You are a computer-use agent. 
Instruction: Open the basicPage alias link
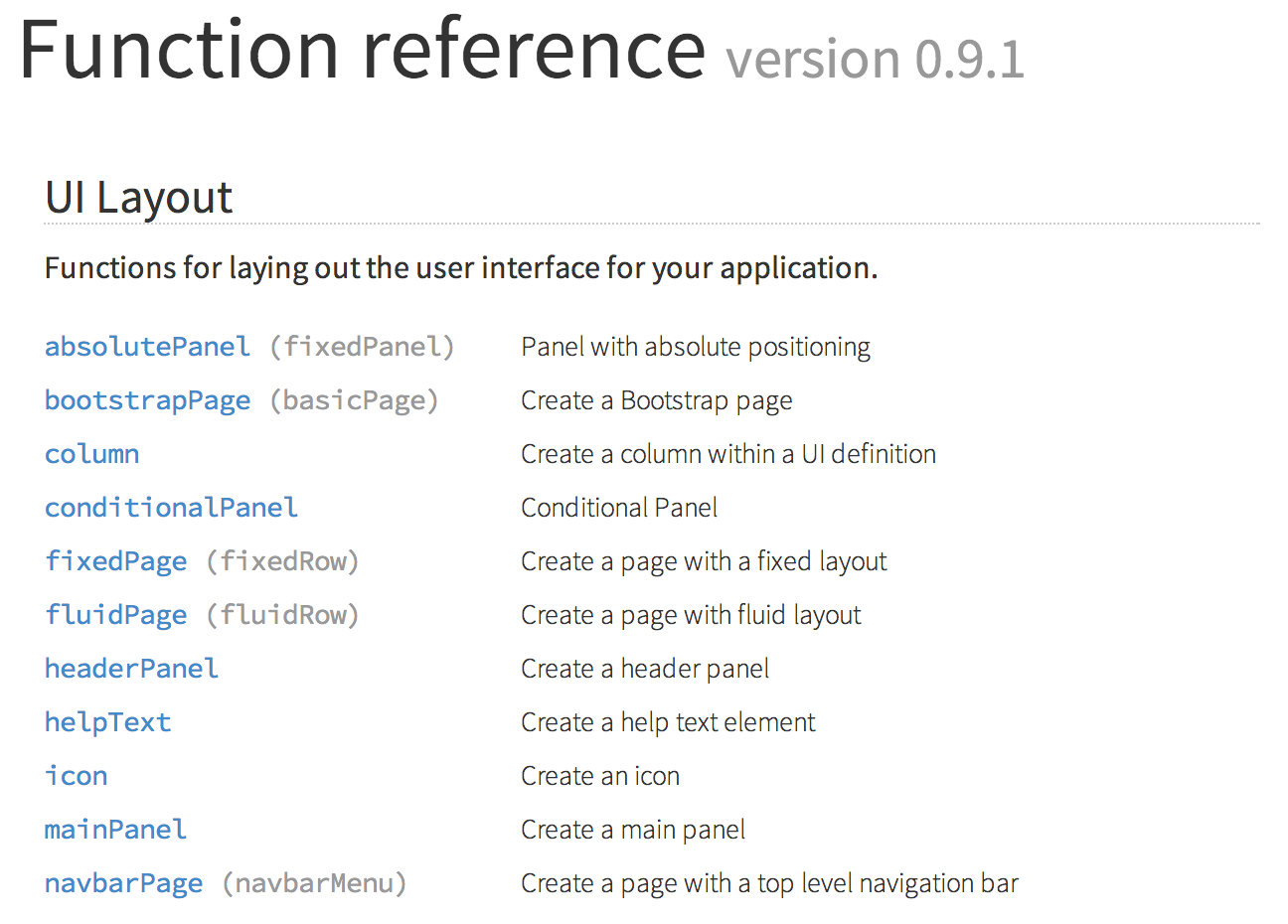354,400
